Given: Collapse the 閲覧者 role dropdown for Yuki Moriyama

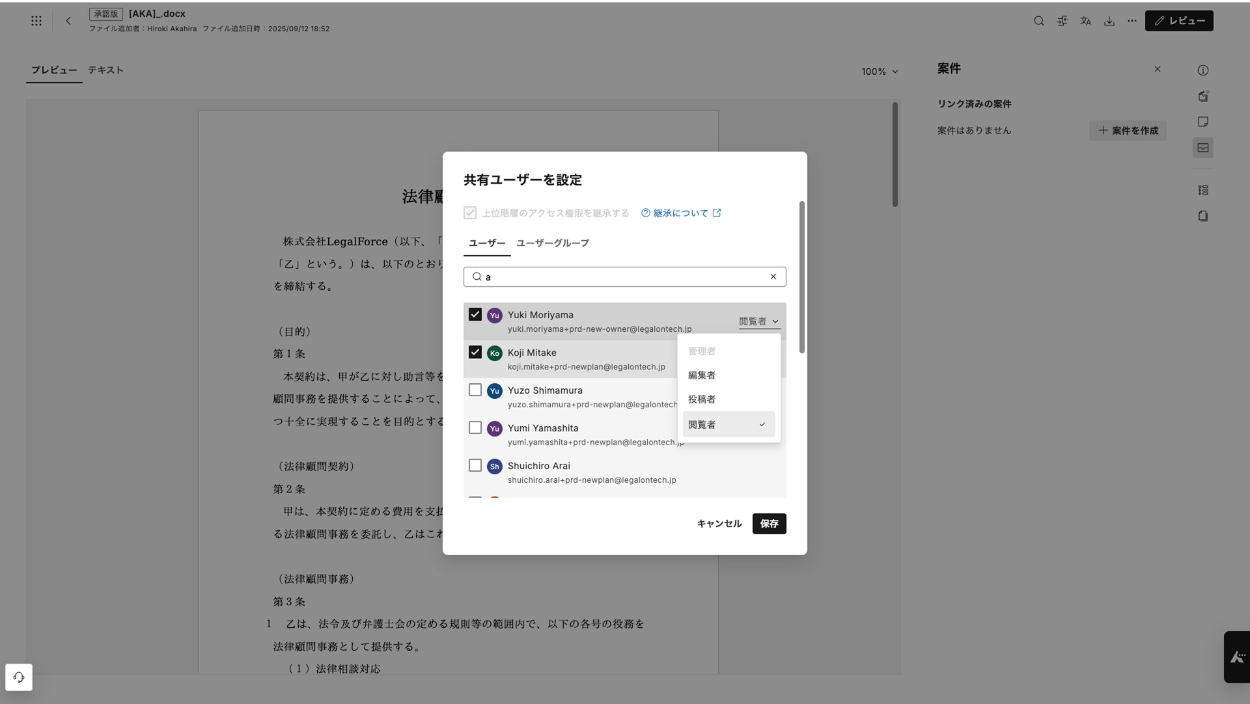Looking at the screenshot, I should point(759,322).
